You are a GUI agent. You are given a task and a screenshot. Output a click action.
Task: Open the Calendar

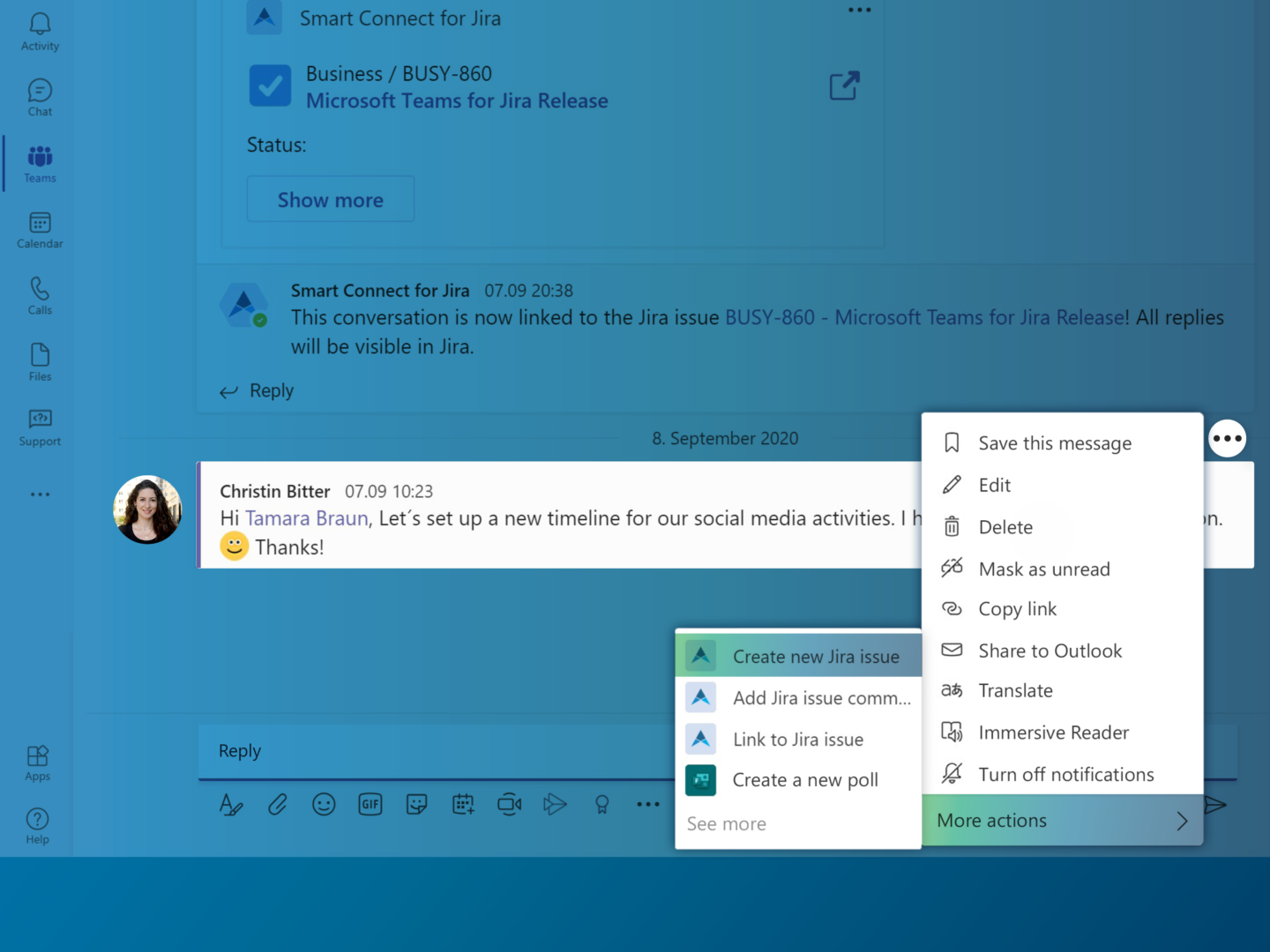[x=40, y=230]
